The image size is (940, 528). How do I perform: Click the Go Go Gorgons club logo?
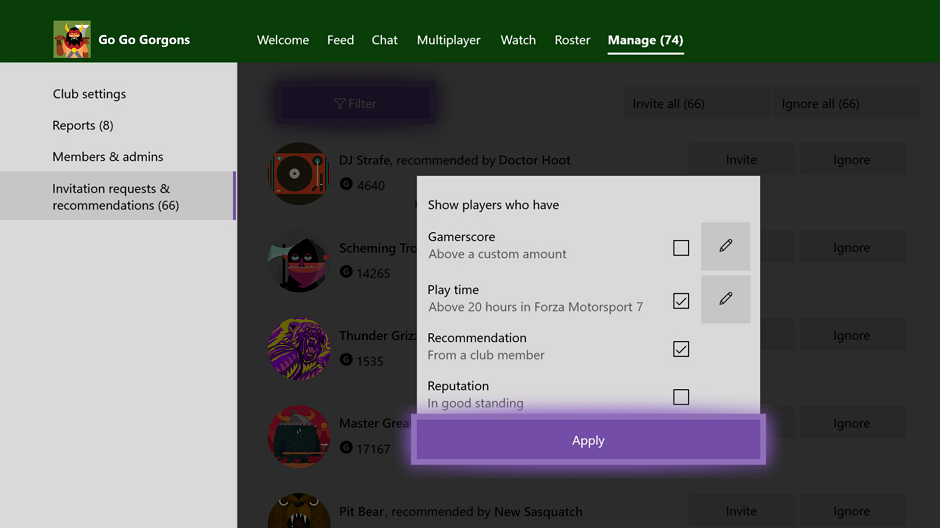pos(71,40)
